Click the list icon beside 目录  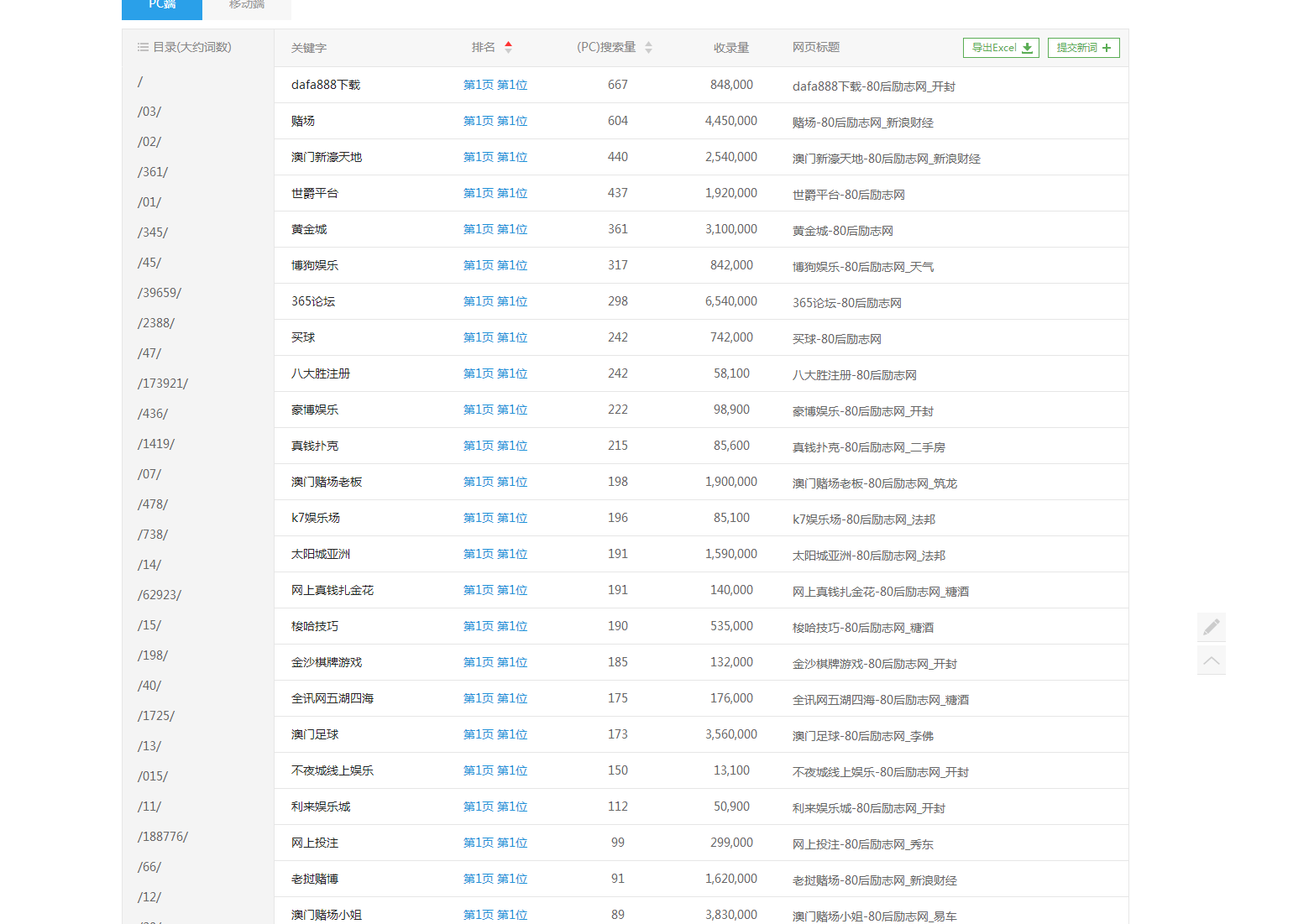pos(143,48)
